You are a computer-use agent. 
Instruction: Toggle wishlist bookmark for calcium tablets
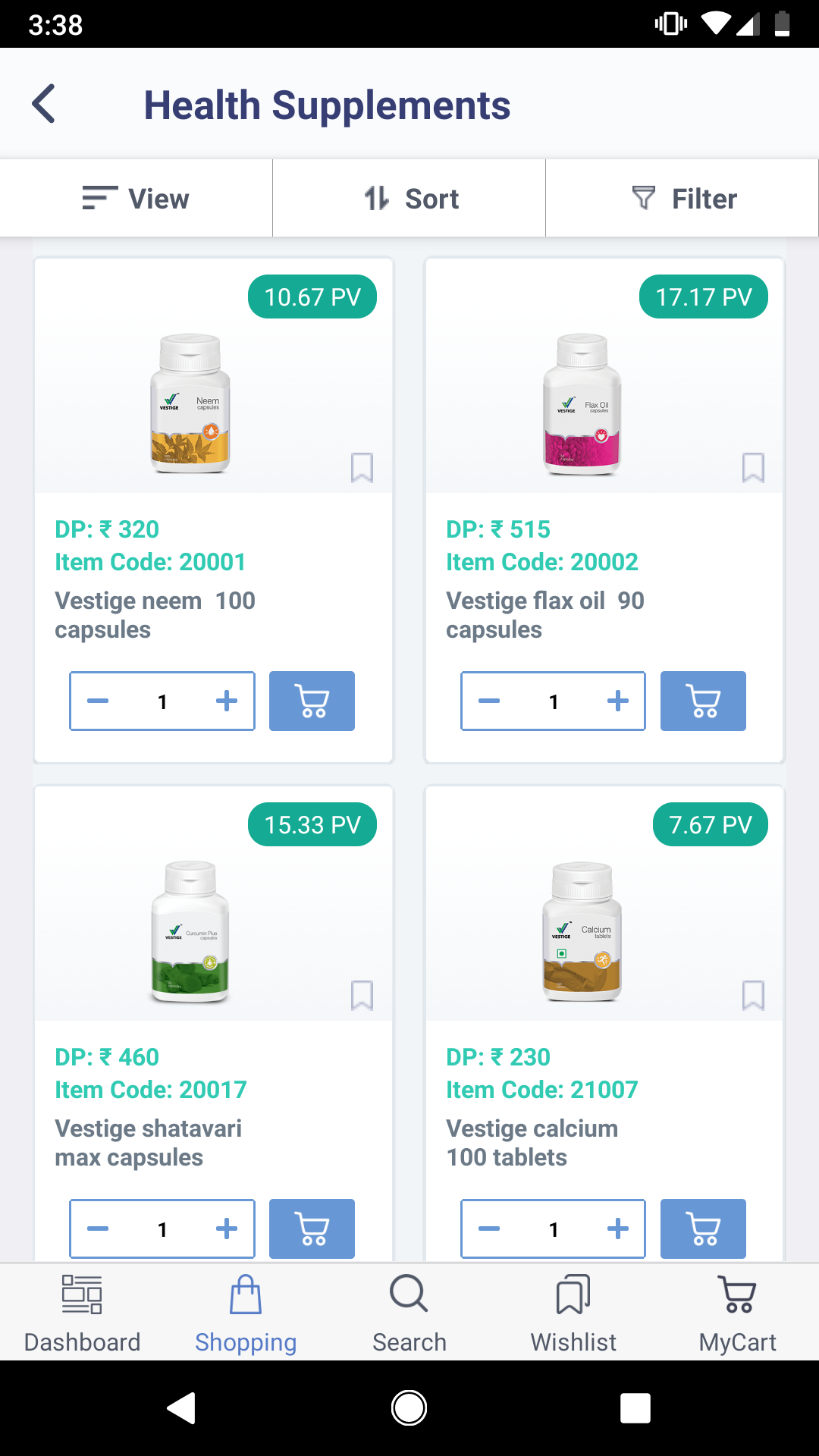point(753,996)
